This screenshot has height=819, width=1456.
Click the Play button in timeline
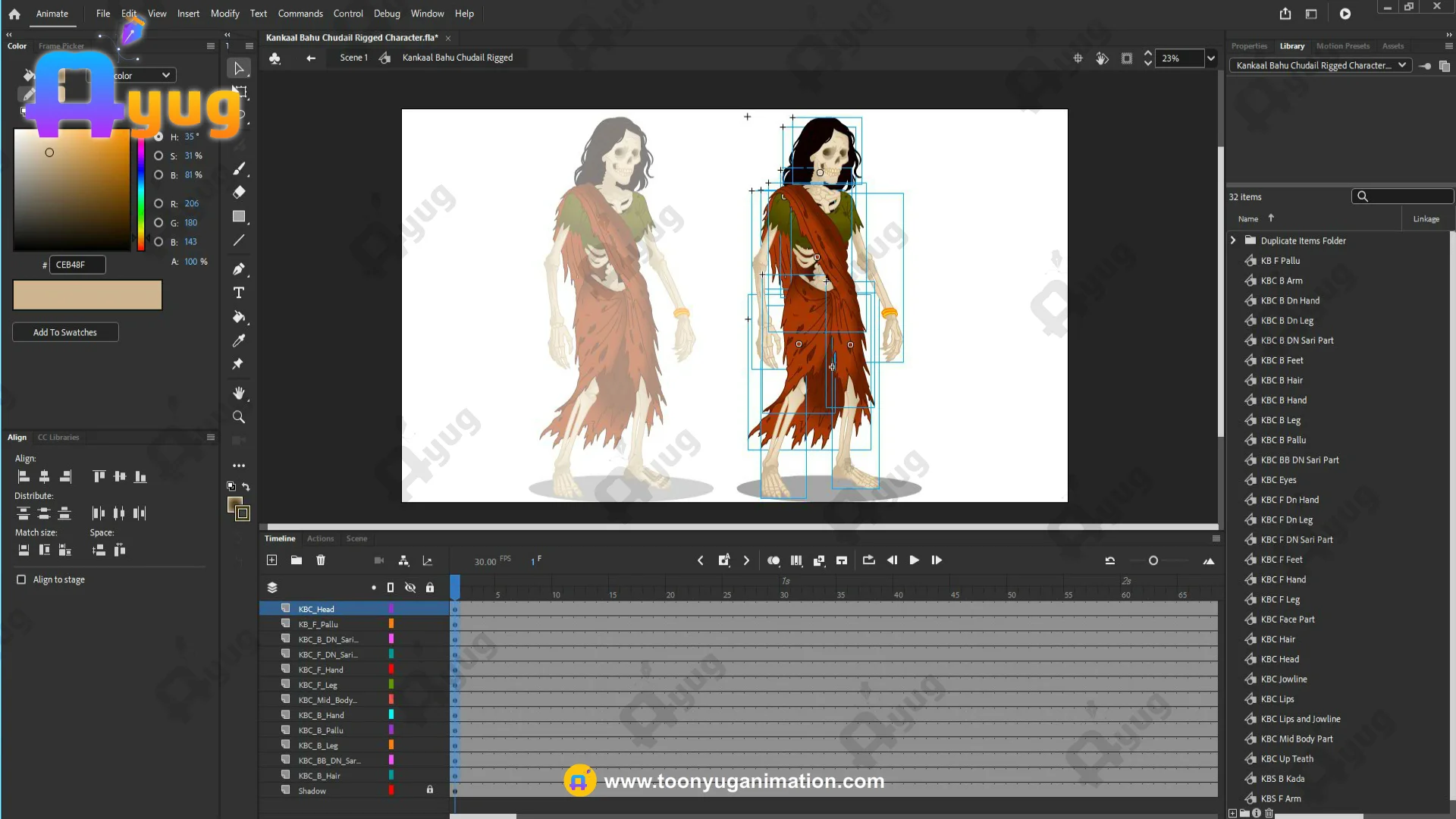[915, 560]
